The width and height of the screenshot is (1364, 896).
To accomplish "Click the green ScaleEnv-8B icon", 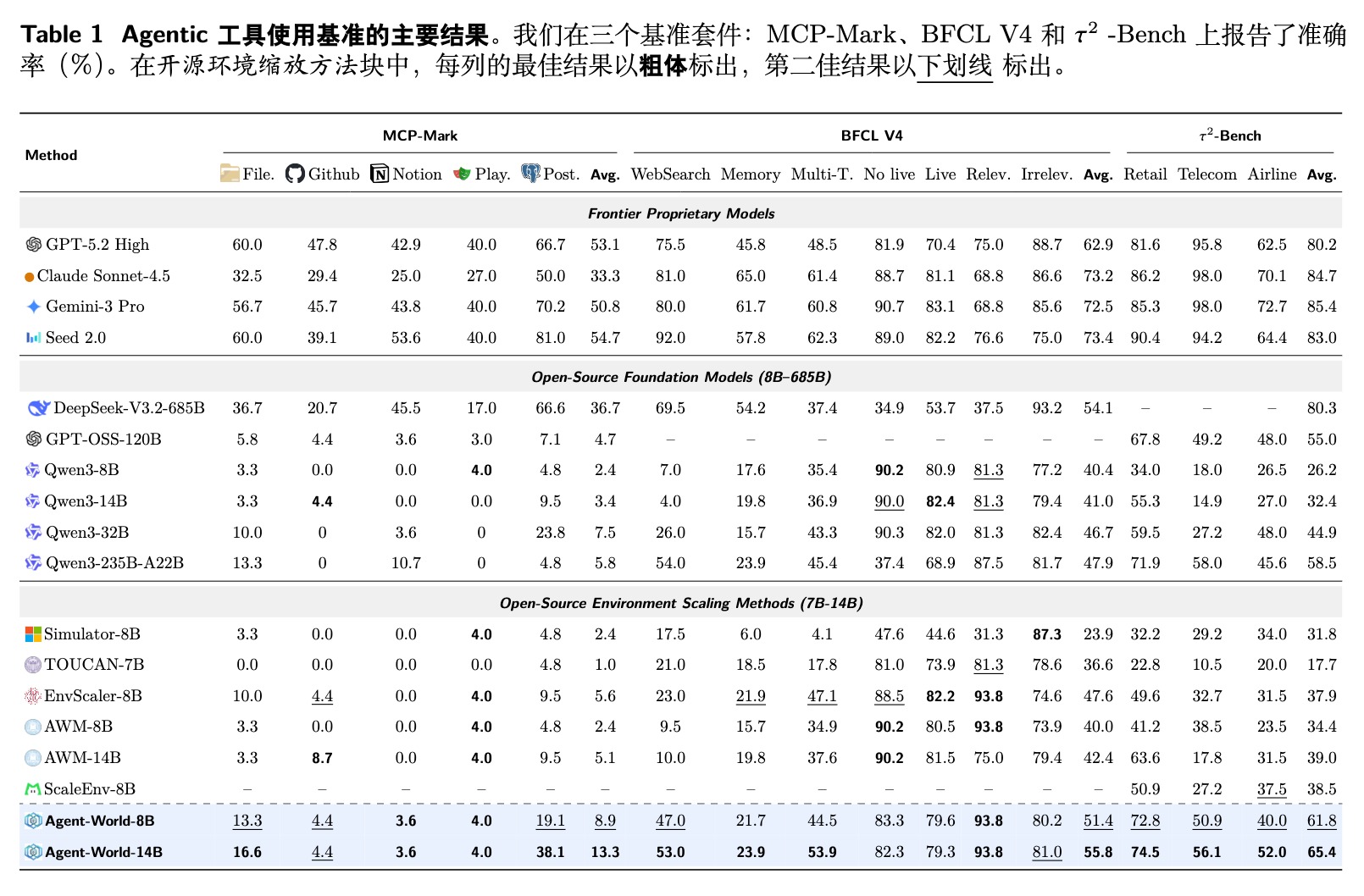I will tap(33, 789).
